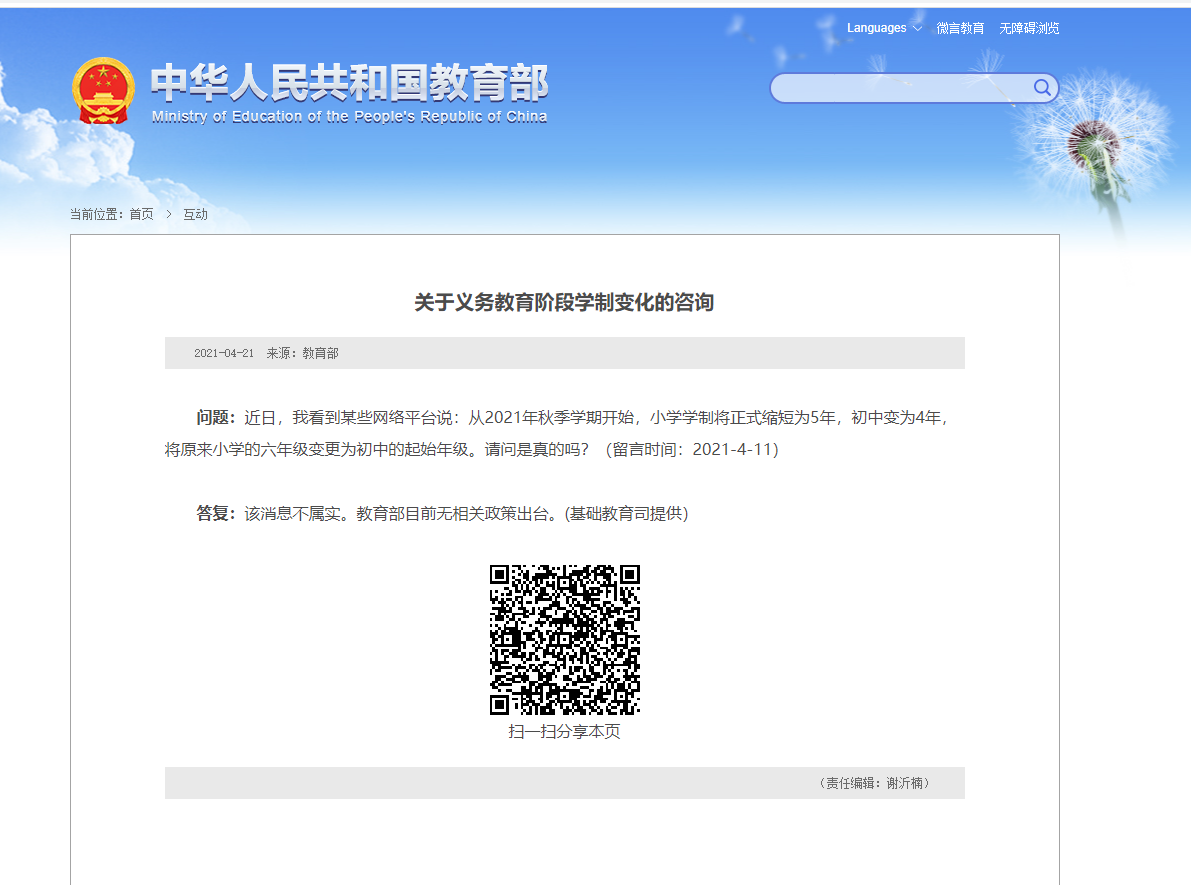Screen dimensions: 1191x885
Task: Click the chevron next to Languages
Action: [917, 28]
